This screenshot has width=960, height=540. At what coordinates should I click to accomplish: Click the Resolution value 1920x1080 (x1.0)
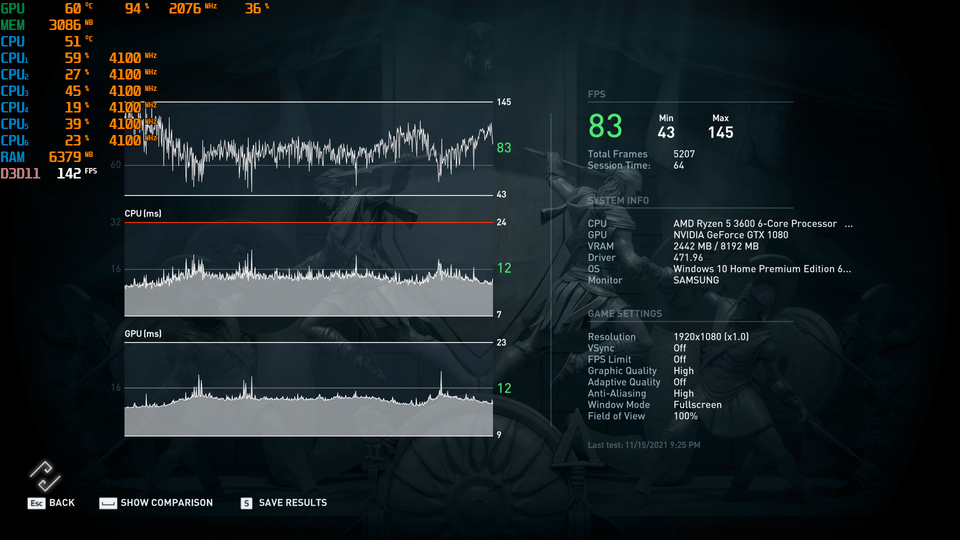coord(711,337)
